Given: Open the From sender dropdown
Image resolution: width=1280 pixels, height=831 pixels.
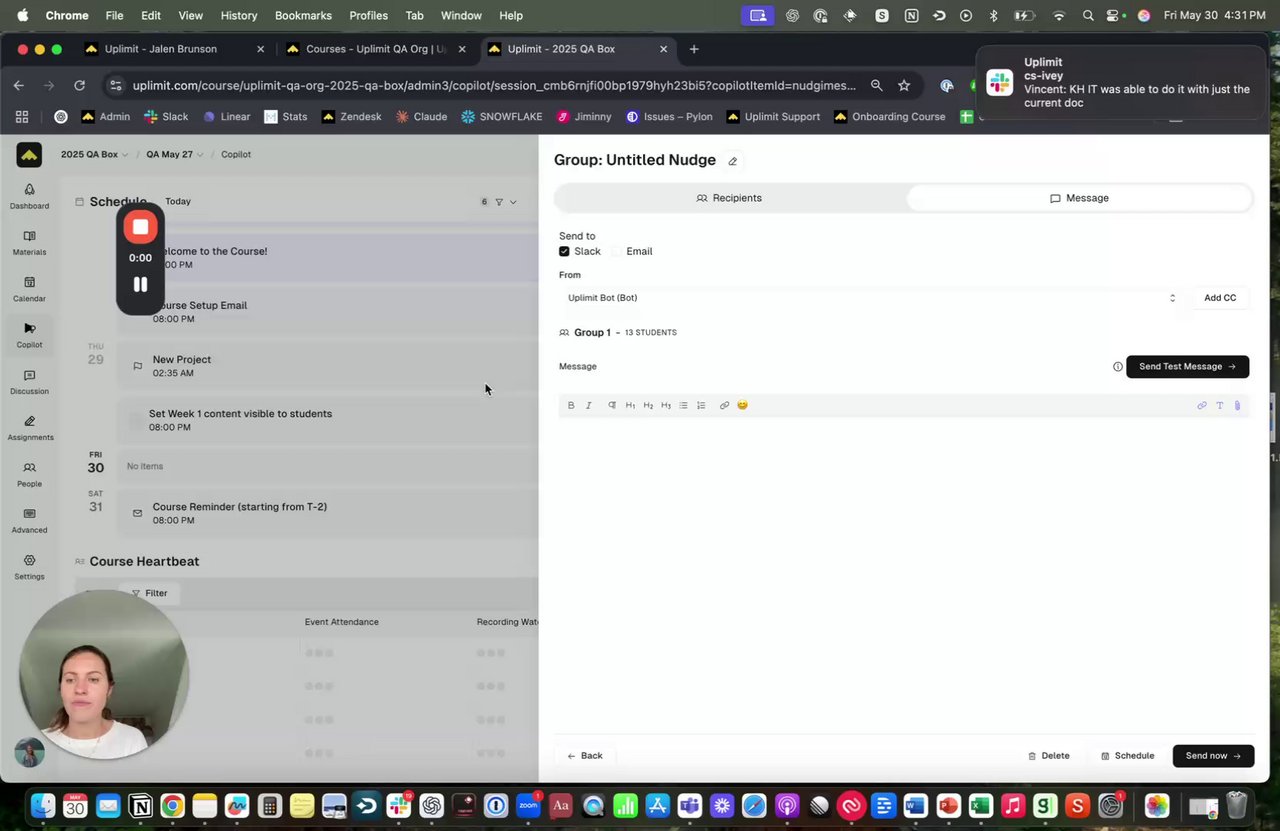Looking at the screenshot, I should pos(872,298).
